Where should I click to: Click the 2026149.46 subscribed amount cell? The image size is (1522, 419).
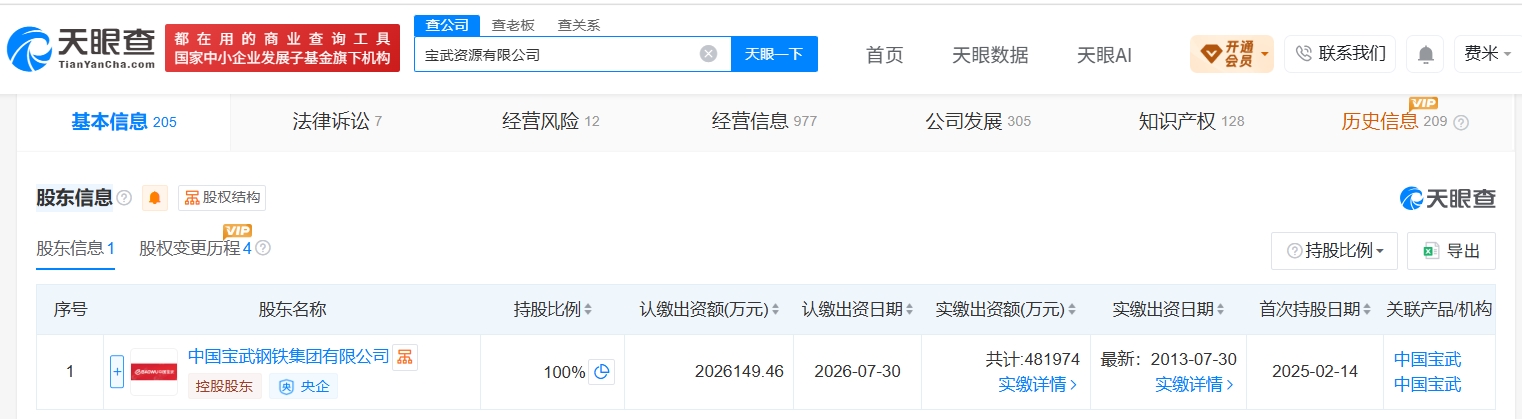pos(738,372)
